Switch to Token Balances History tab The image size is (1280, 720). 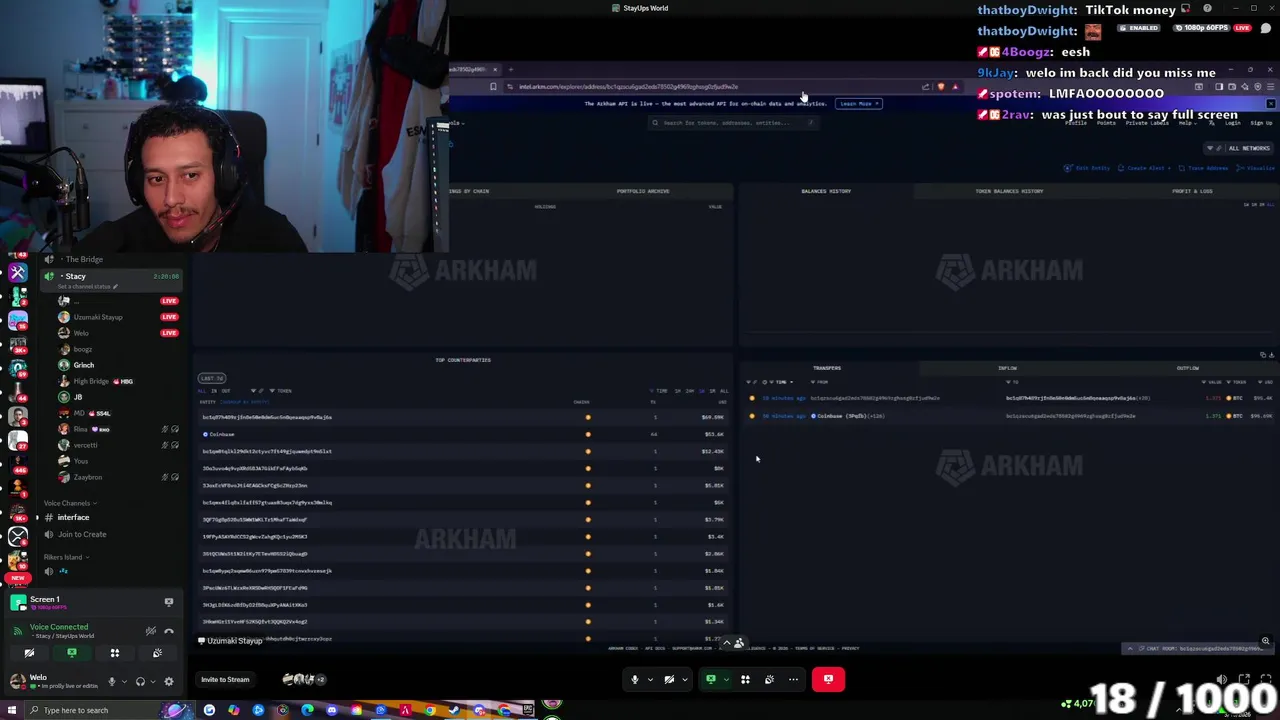[x=1009, y=191]
